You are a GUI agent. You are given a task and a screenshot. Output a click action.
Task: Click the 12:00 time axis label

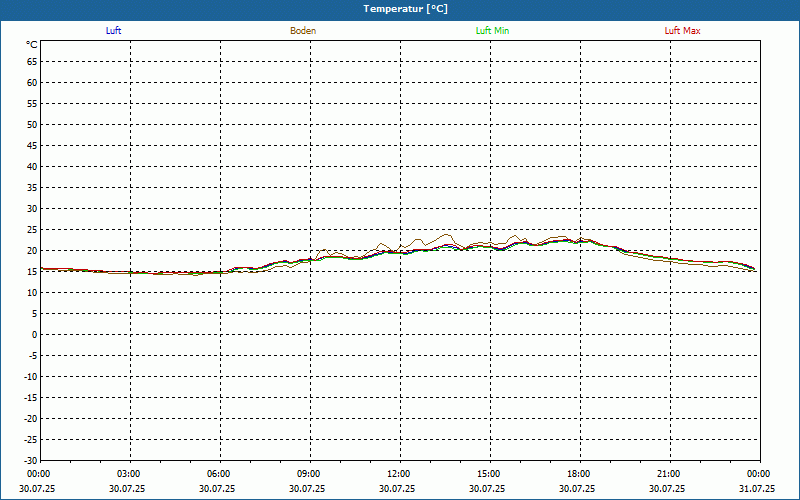[398, 474]
